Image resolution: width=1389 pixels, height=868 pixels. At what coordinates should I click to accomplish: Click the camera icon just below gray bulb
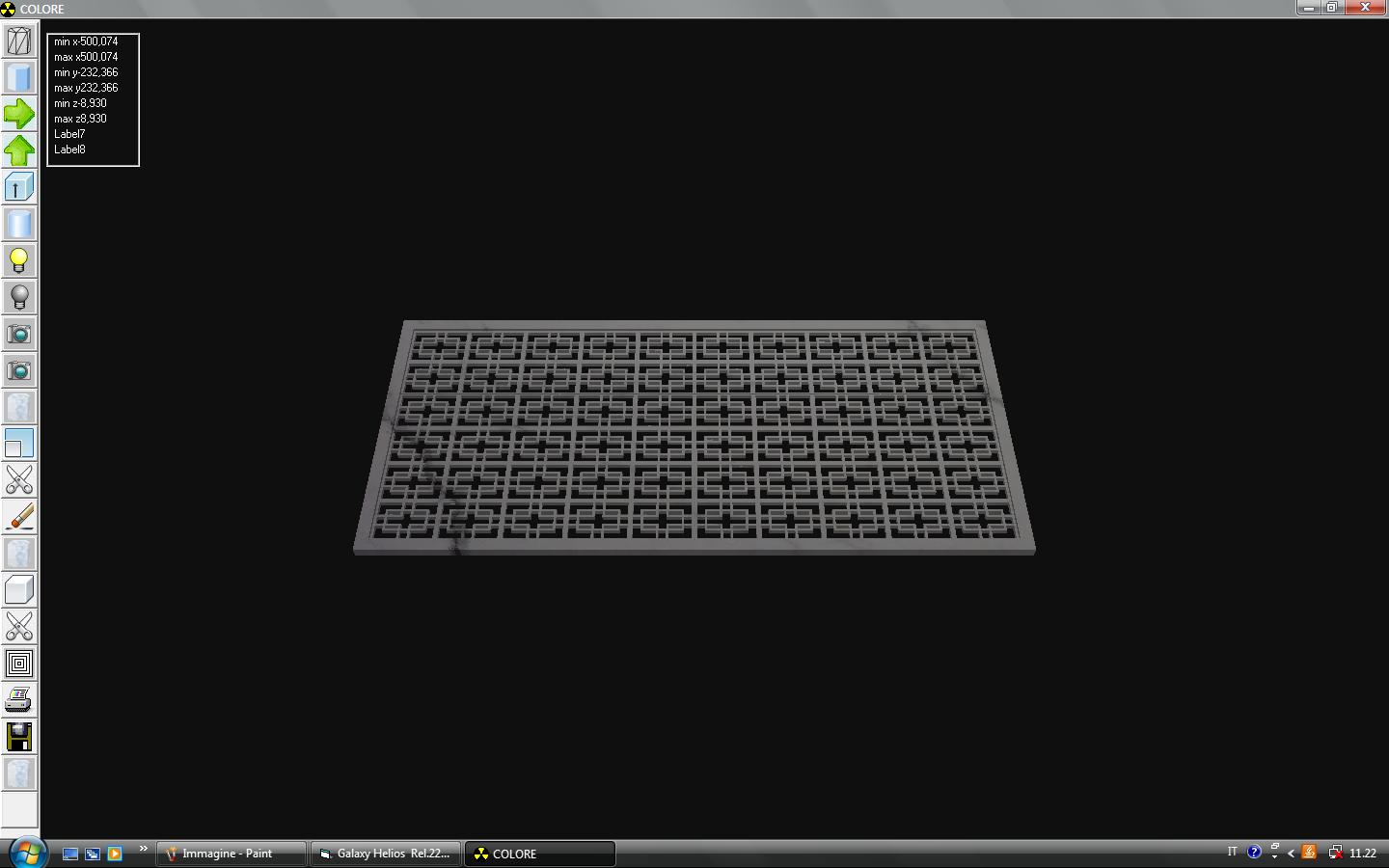point(19,334)
